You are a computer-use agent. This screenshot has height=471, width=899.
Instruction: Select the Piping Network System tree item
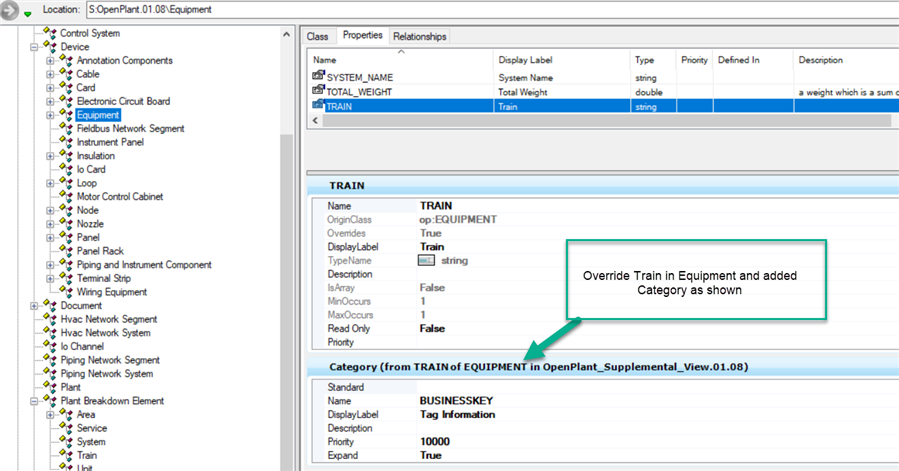(107, 373)
